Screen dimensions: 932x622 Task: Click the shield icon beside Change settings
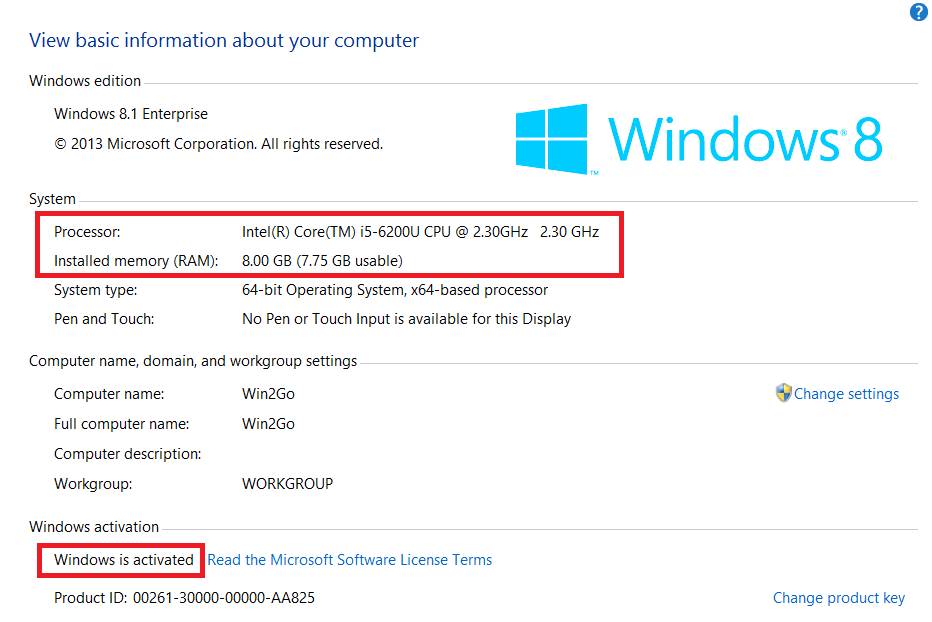click(783, 393)
